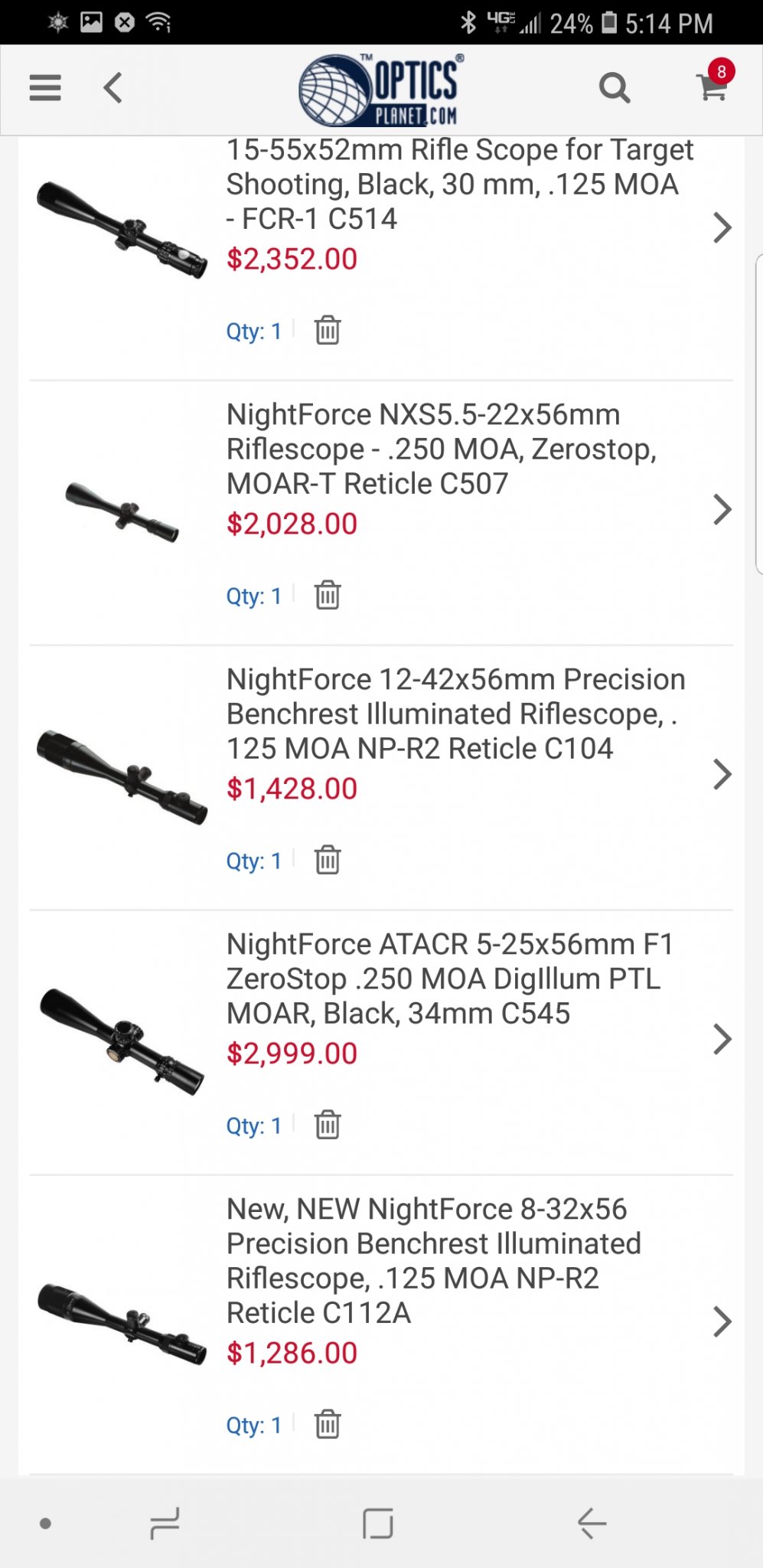
Task: Delete the $2,352.00 FCR-1 scope from cart
Action: tap(328, 331)
